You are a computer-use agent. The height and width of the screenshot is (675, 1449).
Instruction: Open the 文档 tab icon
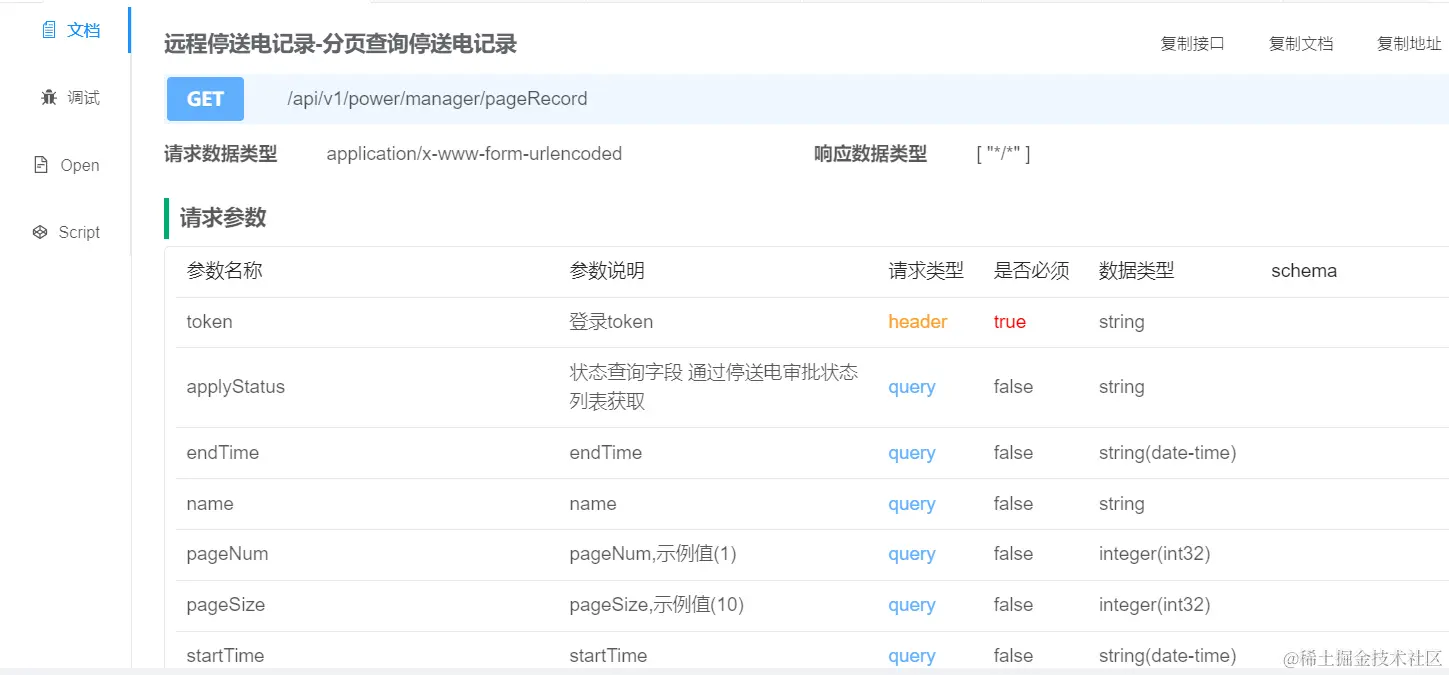click(x=48, y=30)
